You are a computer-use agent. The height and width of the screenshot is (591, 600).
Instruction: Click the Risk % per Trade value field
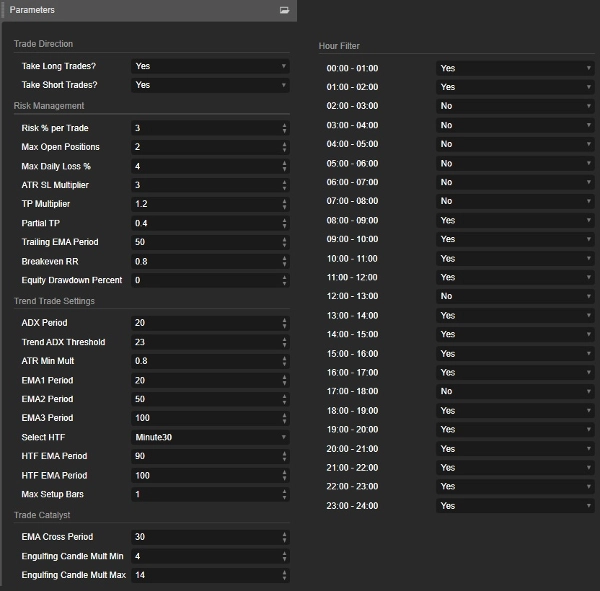pyautogui.click(x=210, y=128)
